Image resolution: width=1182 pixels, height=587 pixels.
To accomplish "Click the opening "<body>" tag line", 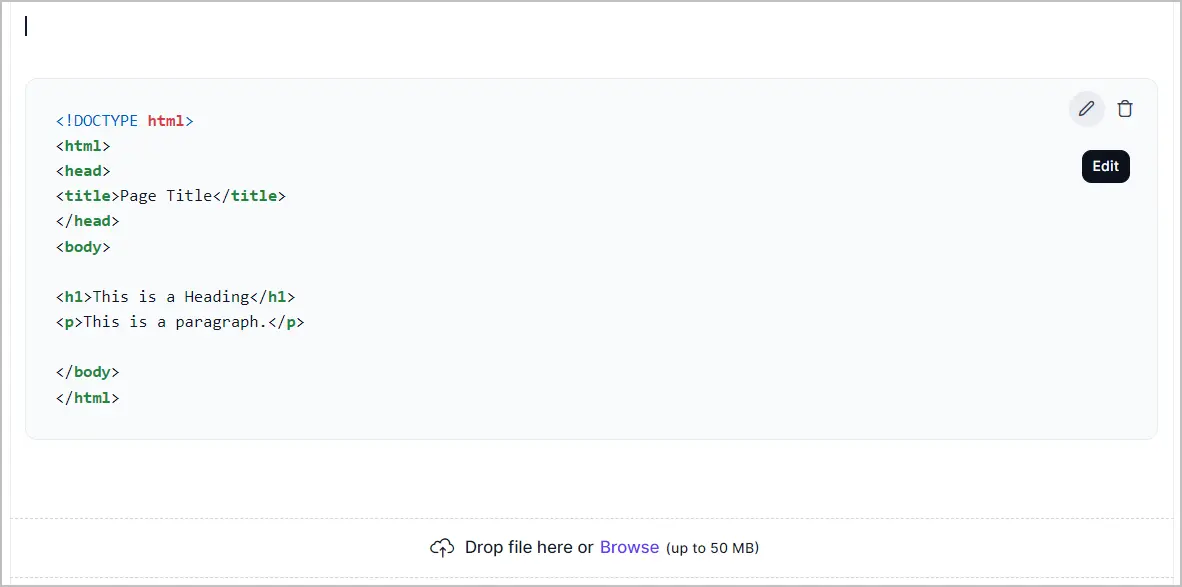I will pos(83,246).
